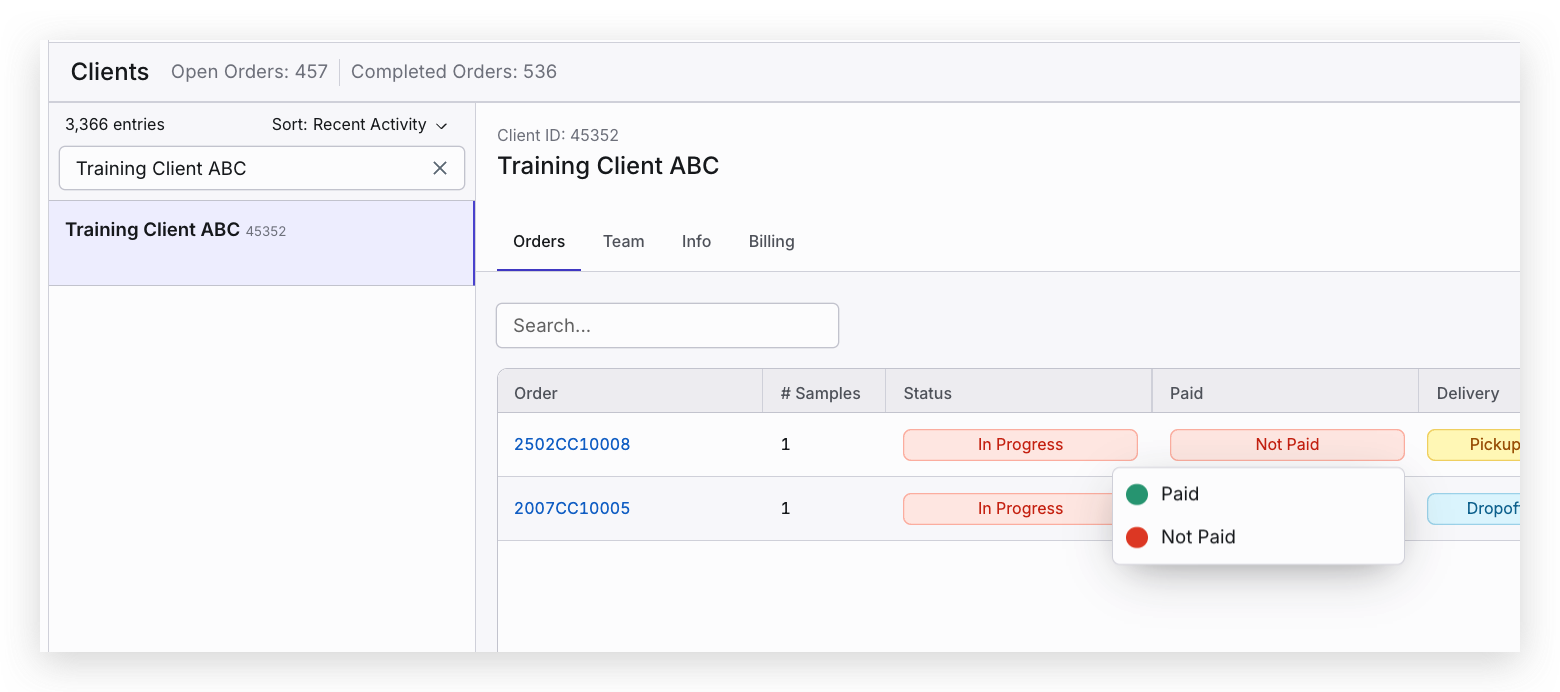Open order 2502CC10008

(x=572, y=444)
